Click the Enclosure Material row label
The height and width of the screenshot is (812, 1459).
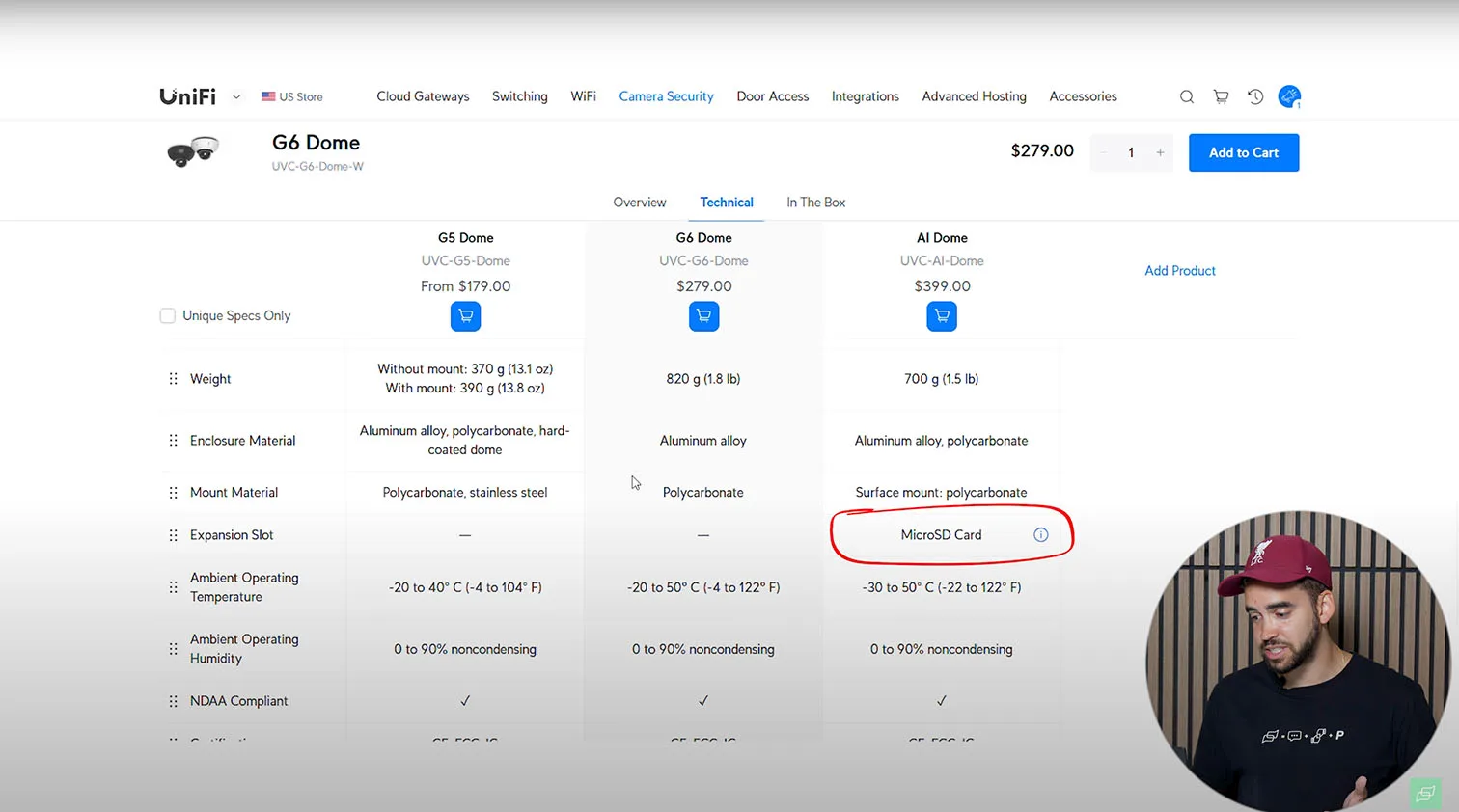pyautogui.click(x=243, y=441)
